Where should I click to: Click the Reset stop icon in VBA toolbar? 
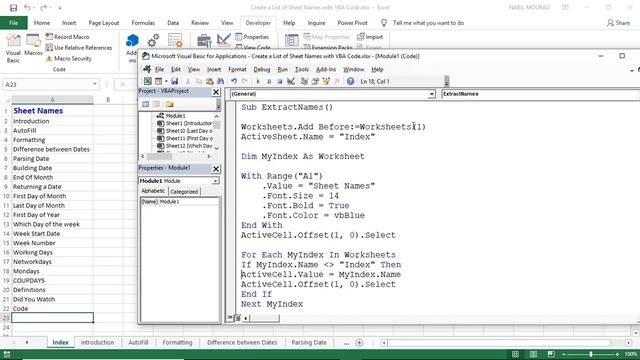click(x=280, y=81)
